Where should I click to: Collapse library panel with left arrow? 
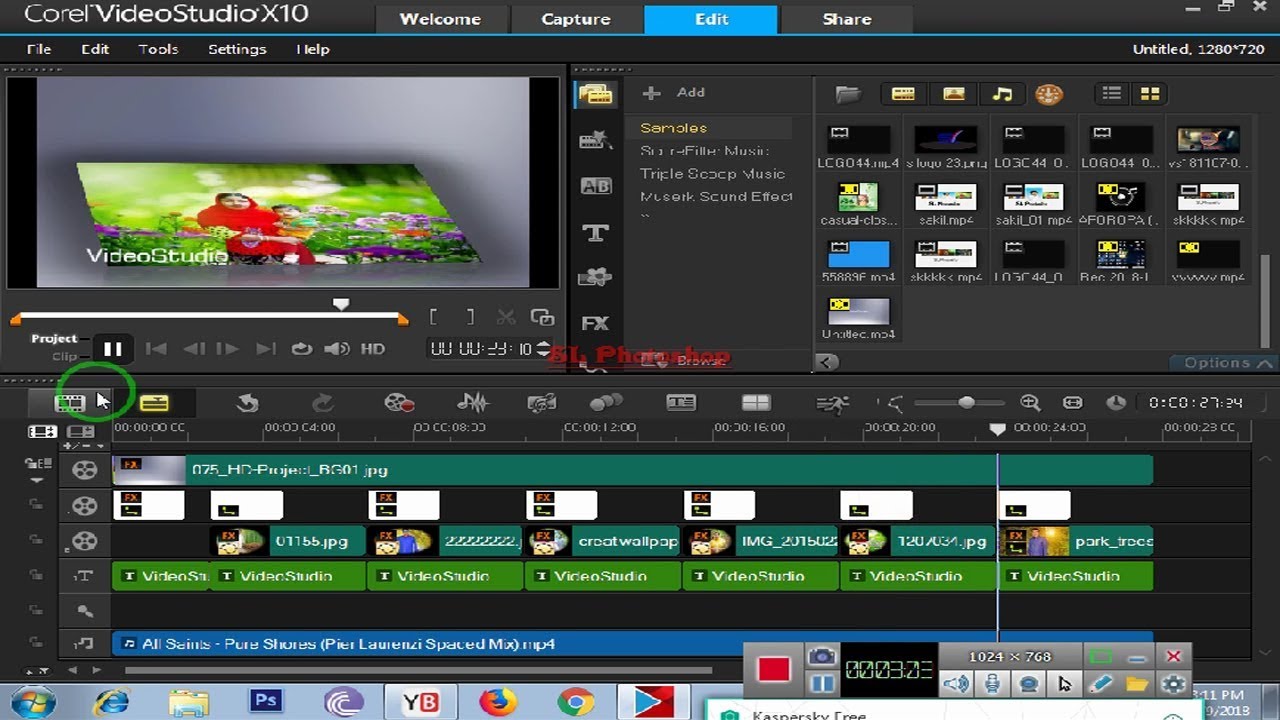[826, 362]
